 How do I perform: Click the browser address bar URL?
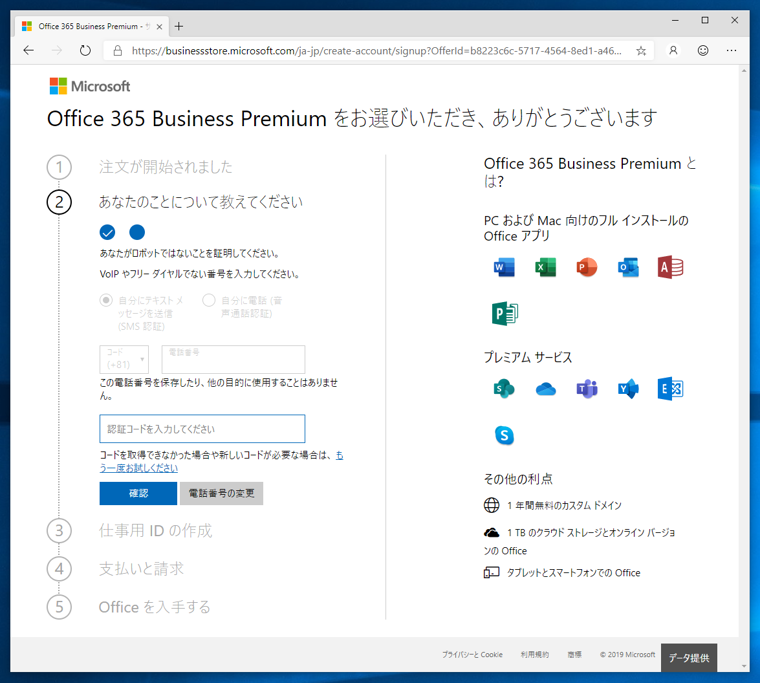click(377, 50)
